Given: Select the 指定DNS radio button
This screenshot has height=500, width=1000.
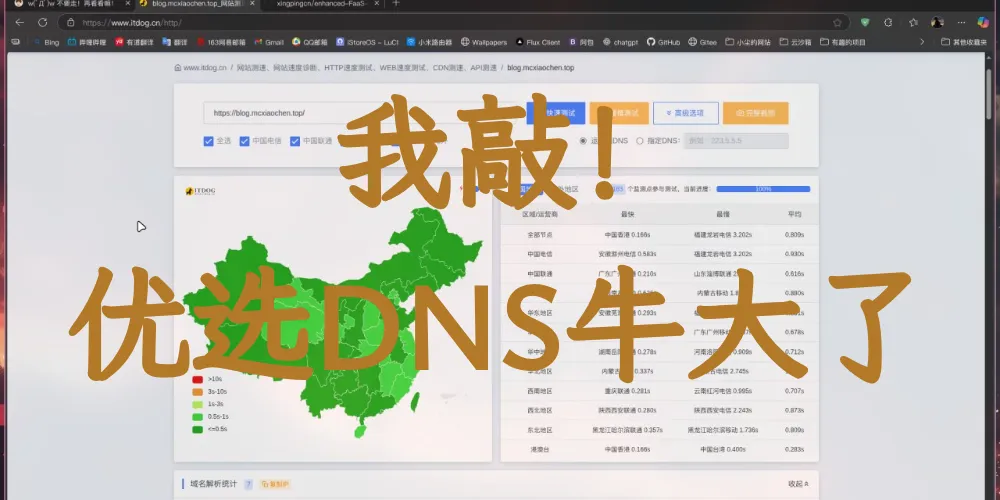Looking at the screenshot, I should click(640, 141).
